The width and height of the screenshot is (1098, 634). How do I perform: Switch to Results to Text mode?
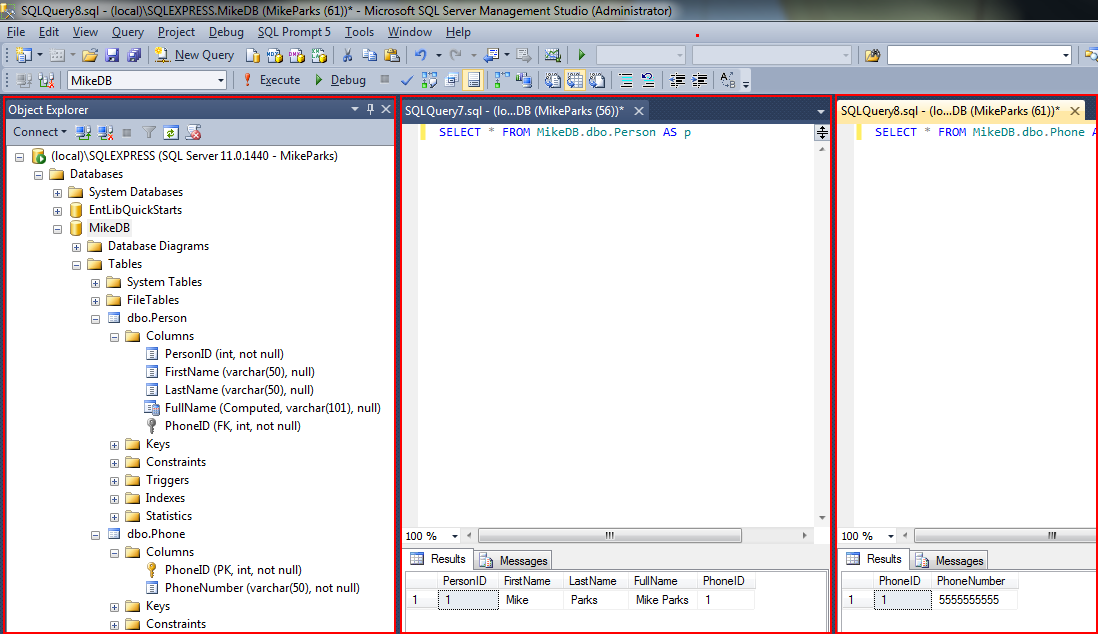tap(553, 80)
